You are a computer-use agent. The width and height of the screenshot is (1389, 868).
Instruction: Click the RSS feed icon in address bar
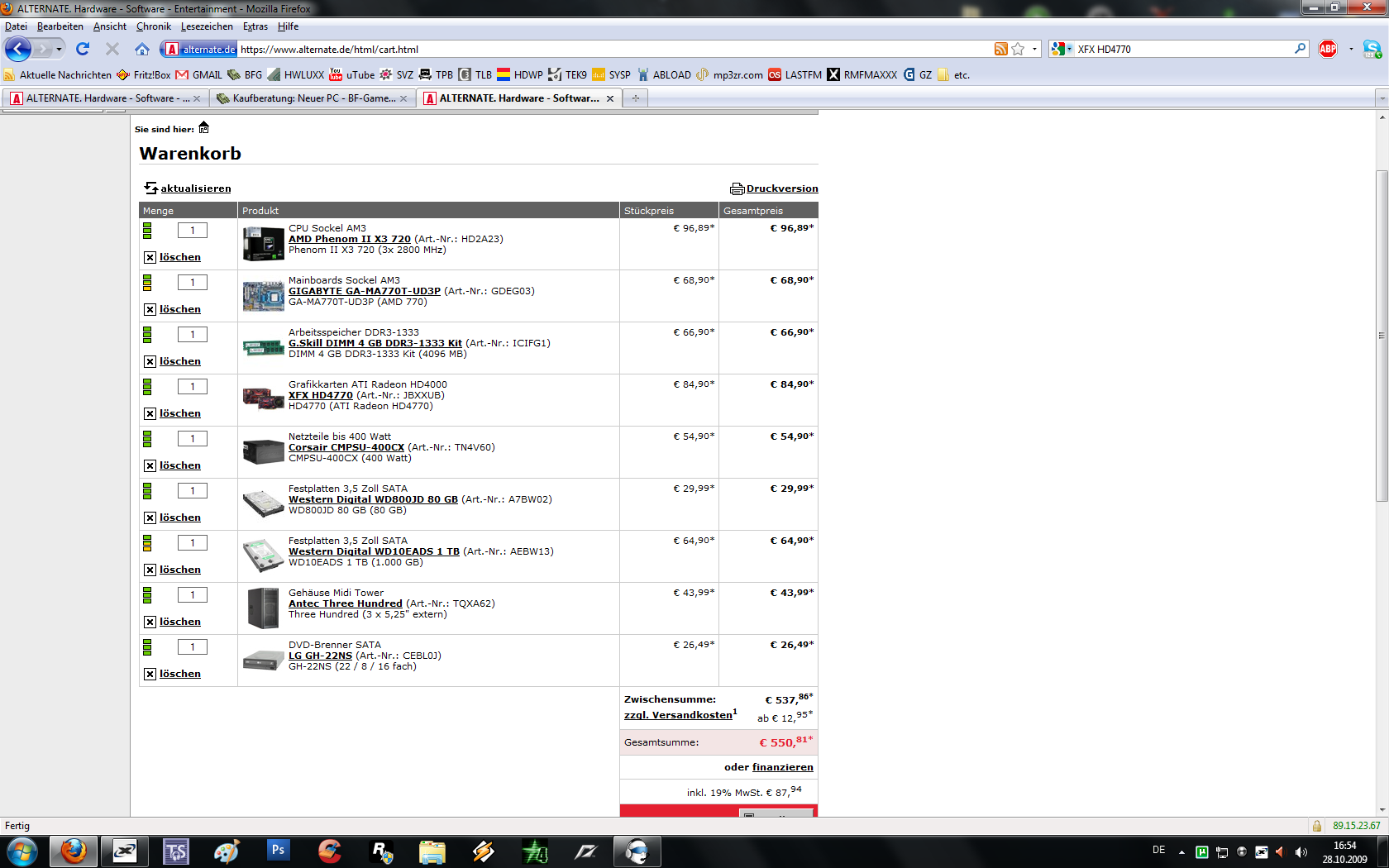(1000, 49)
